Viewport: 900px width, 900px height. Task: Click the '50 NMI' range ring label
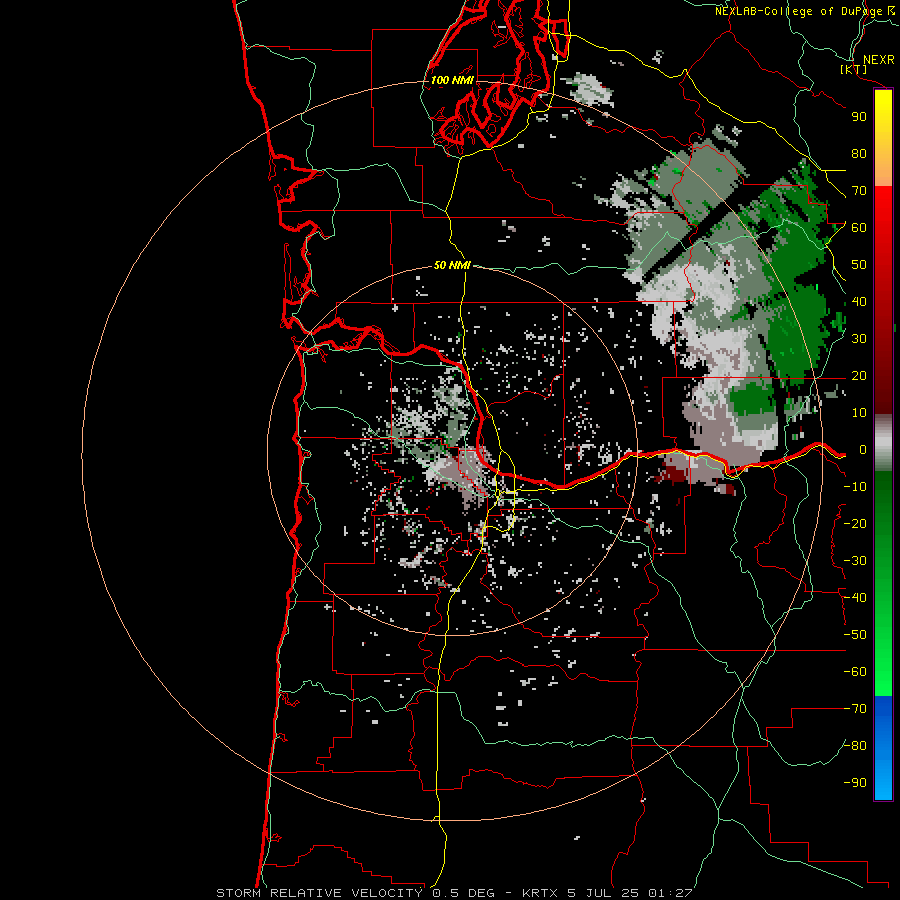tap(452, 265)
